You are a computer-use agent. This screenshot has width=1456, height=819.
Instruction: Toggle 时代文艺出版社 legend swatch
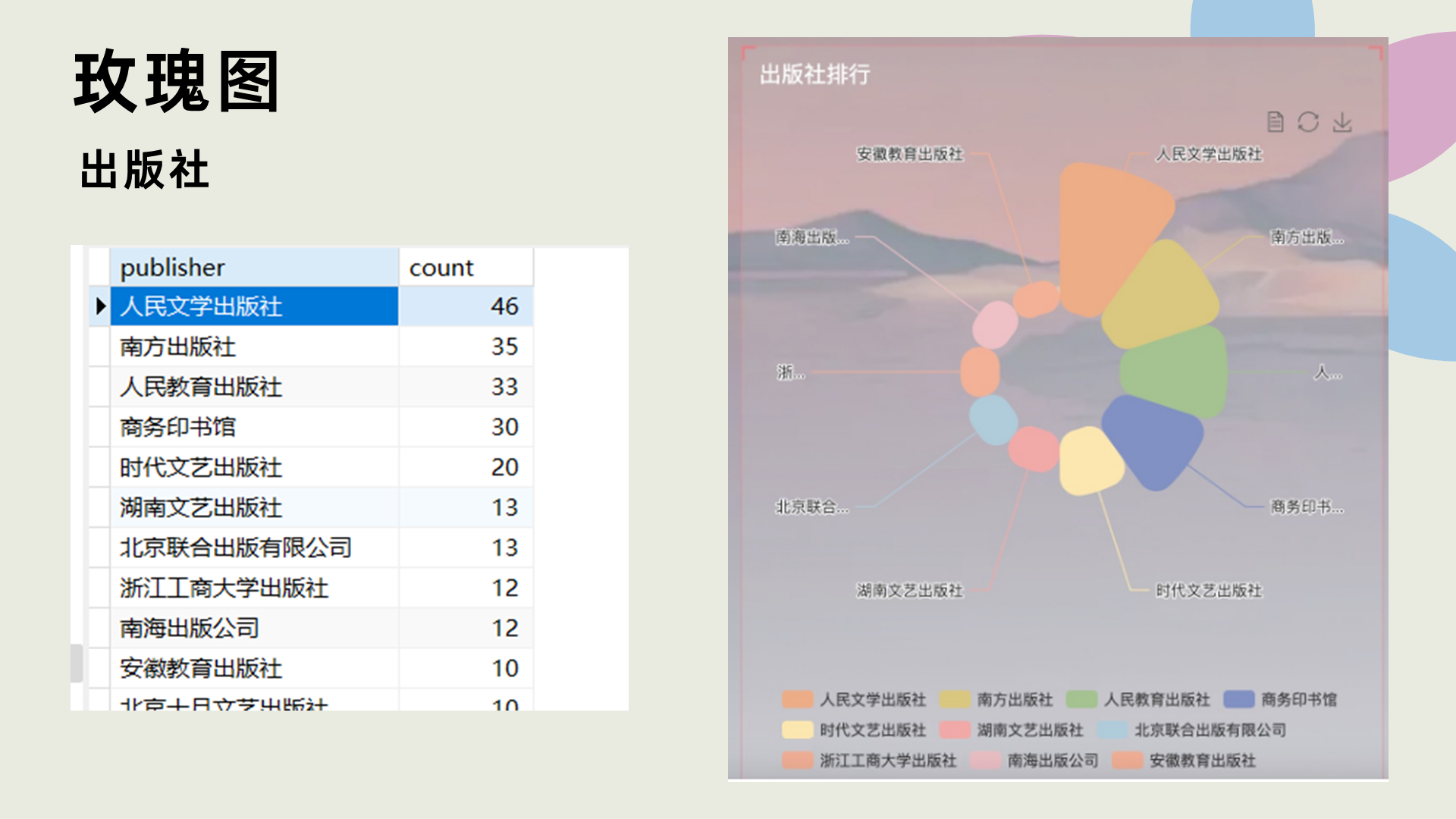coord(798,730)
